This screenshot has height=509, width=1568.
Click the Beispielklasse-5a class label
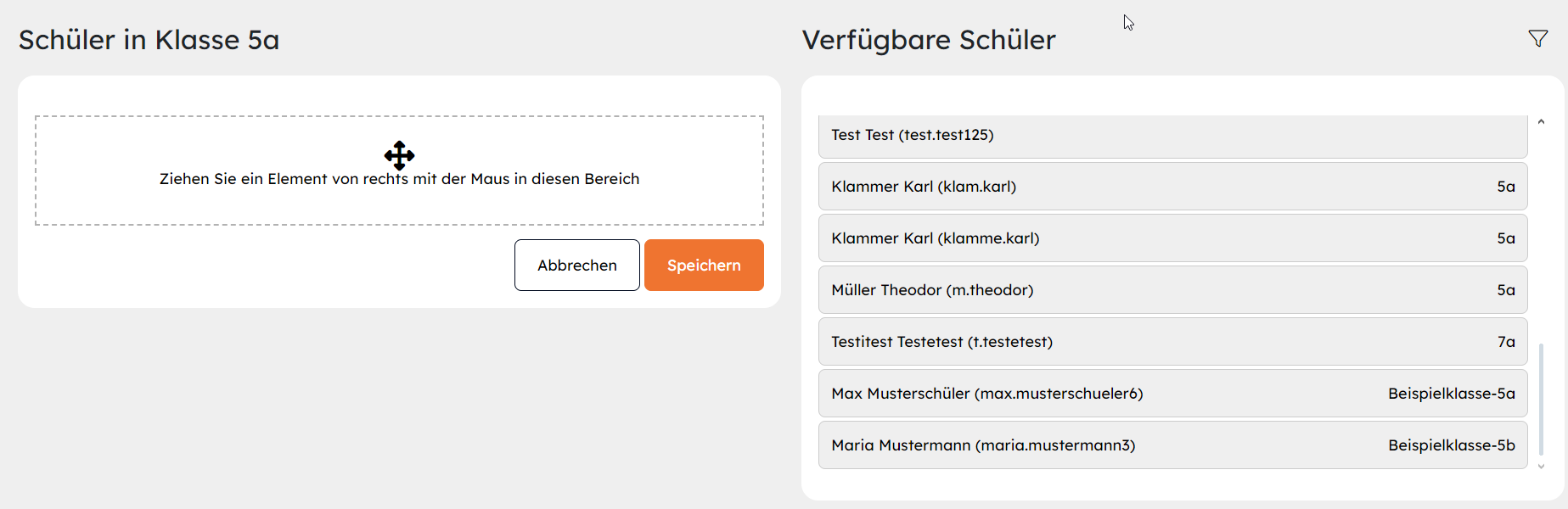(x=1452, y=394)
